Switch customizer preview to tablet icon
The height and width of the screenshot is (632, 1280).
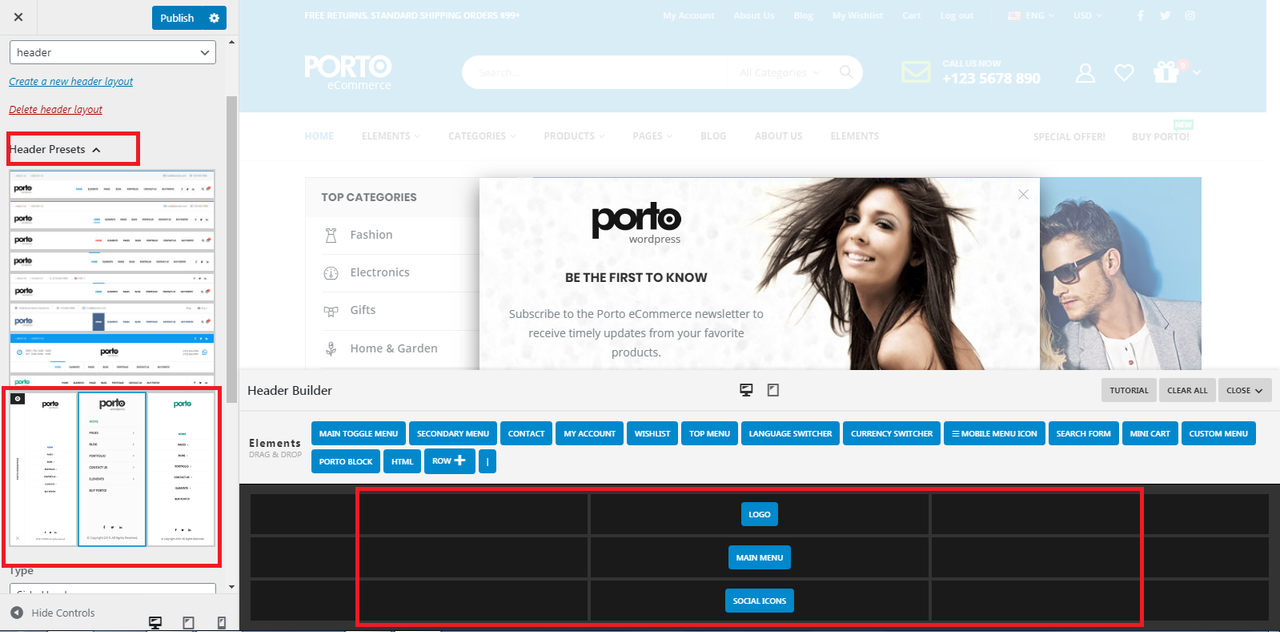coord(189,622)
